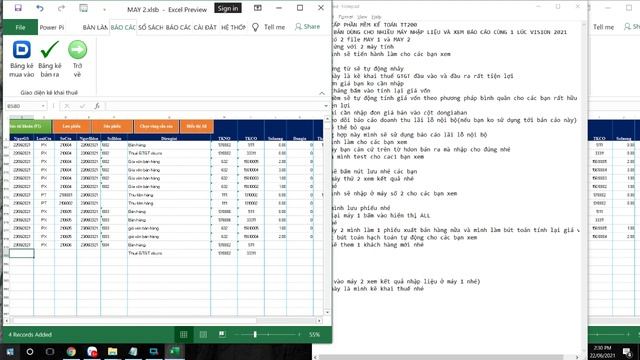Collapse the ribbon with the chevron
Screen dimensions: 640x360
tap(322, 93)
